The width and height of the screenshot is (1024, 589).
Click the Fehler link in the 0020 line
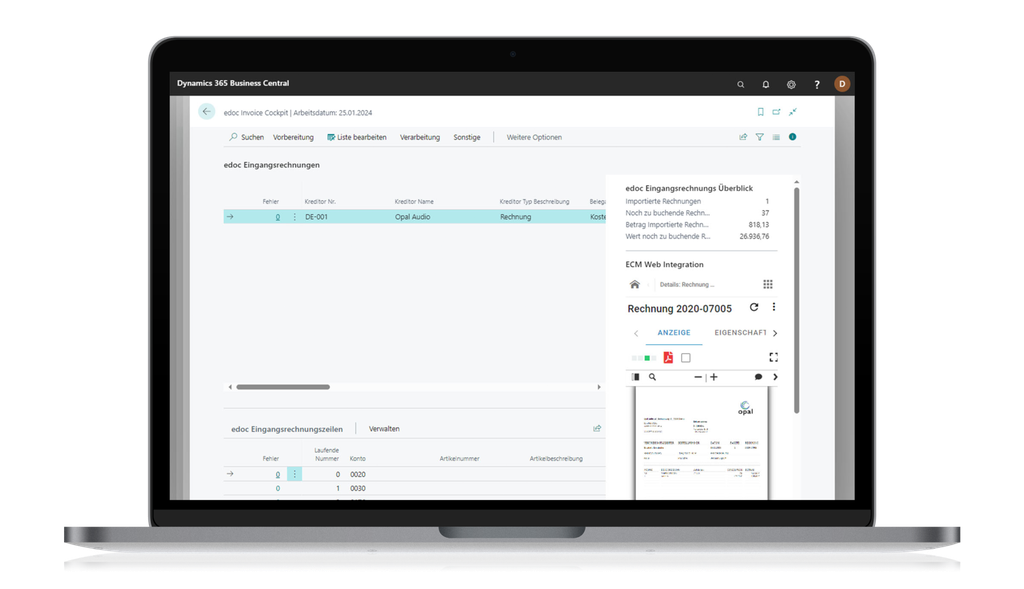[278, 475]
